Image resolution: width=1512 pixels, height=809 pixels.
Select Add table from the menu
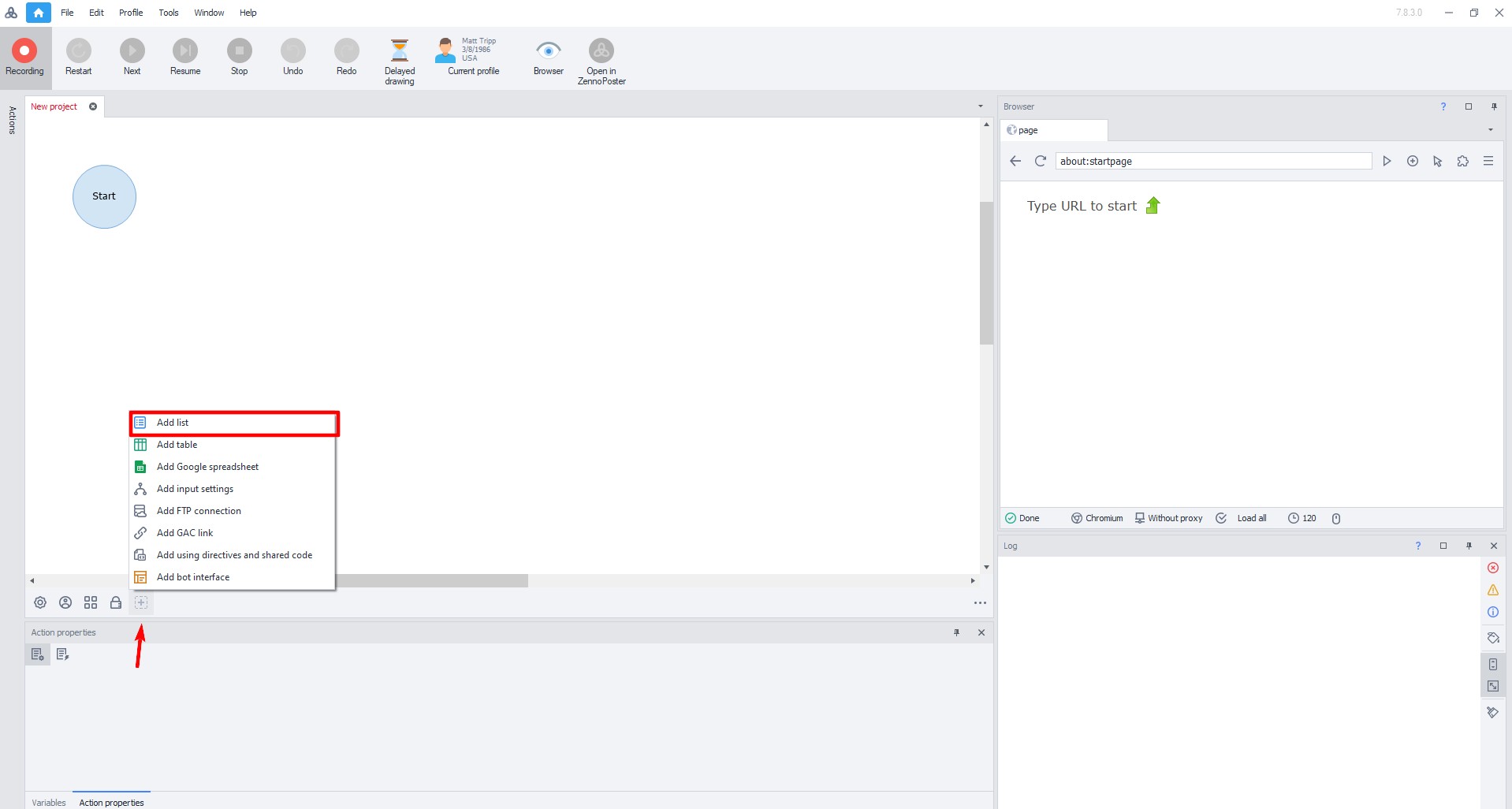(x=177, y=445)
